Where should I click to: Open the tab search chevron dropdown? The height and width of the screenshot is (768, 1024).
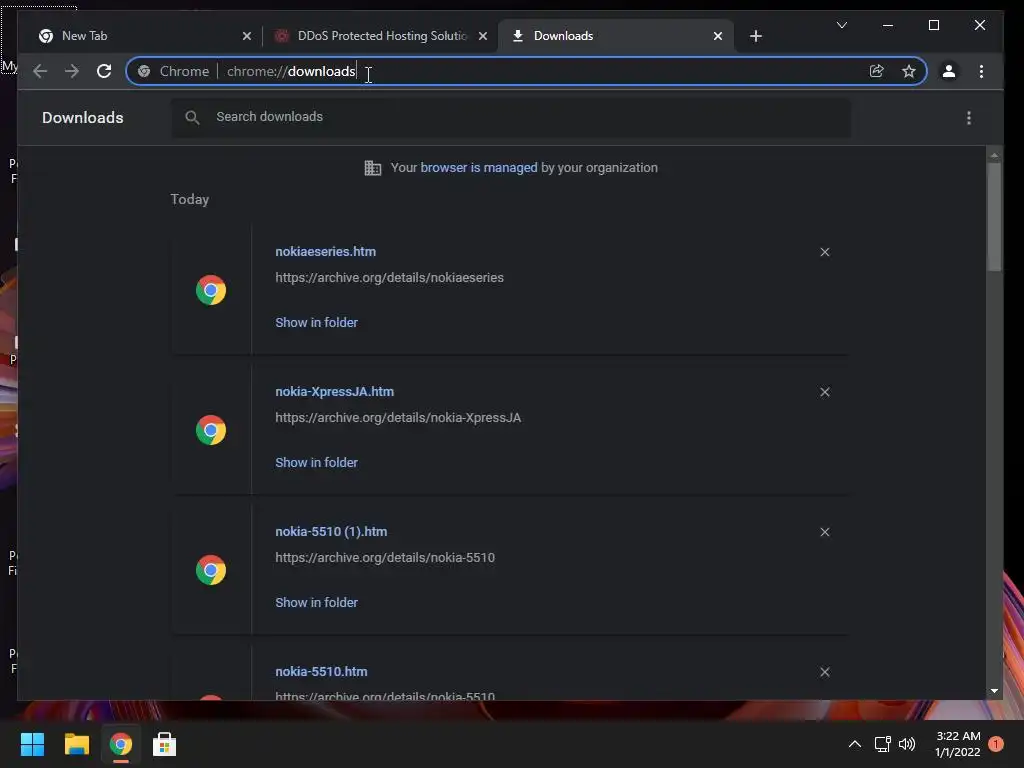click(x=842, y=25)
